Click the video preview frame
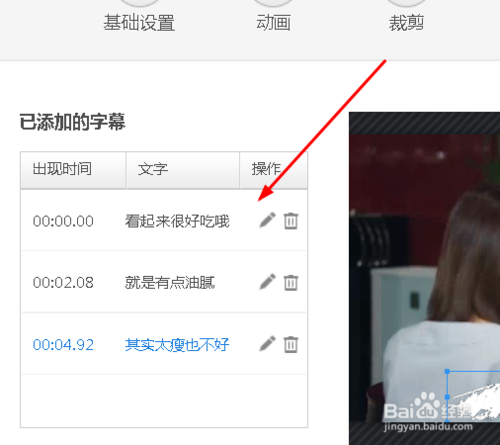This screenshot has height=445, width=500. coord(424,278)
